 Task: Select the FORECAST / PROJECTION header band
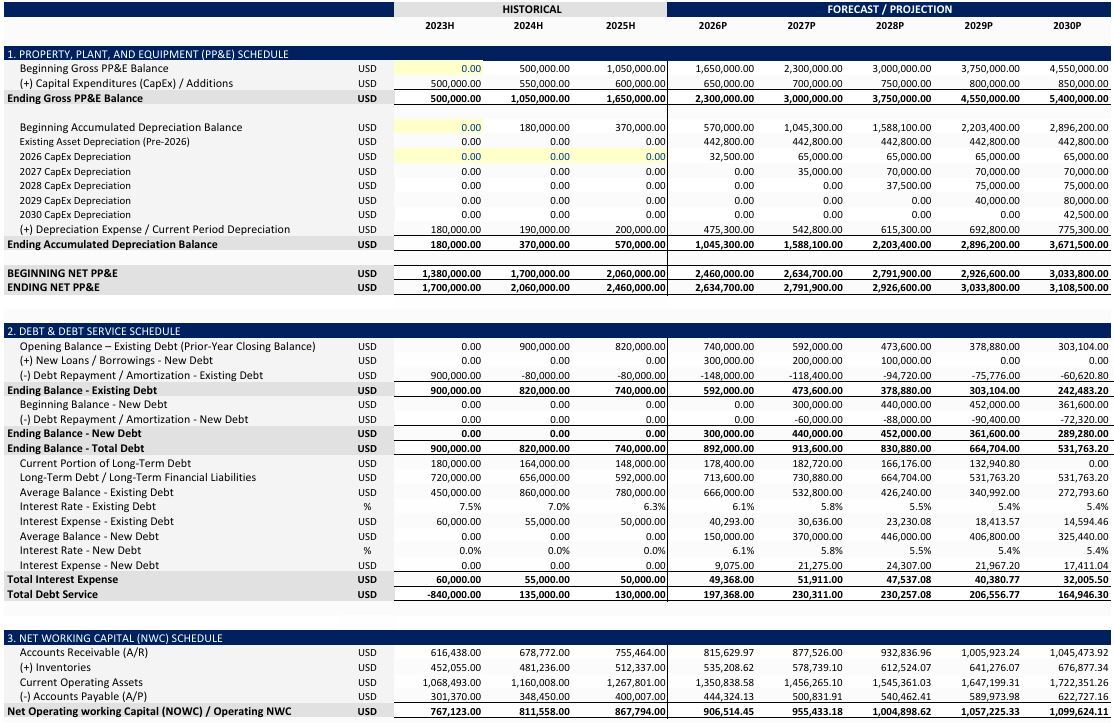(889, 9)
